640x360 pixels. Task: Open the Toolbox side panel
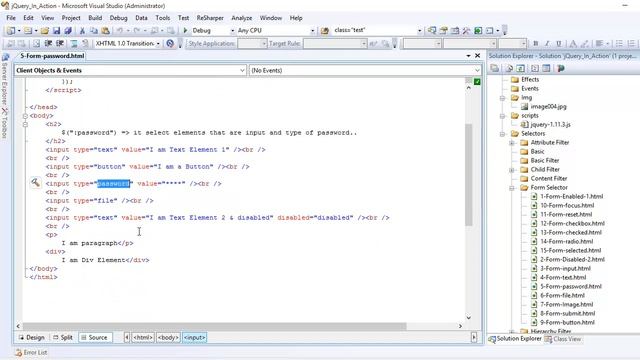4,122
